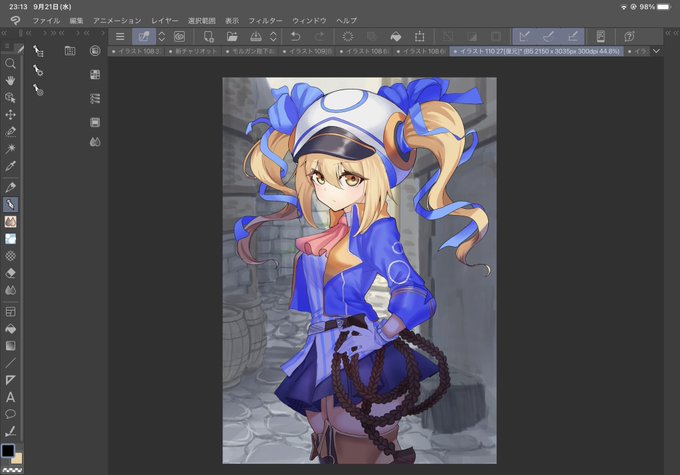The width and height of the screenshot is (680, 475).
Task: Expand the right palette dock chevron
Action: click(x=668, y=33)
